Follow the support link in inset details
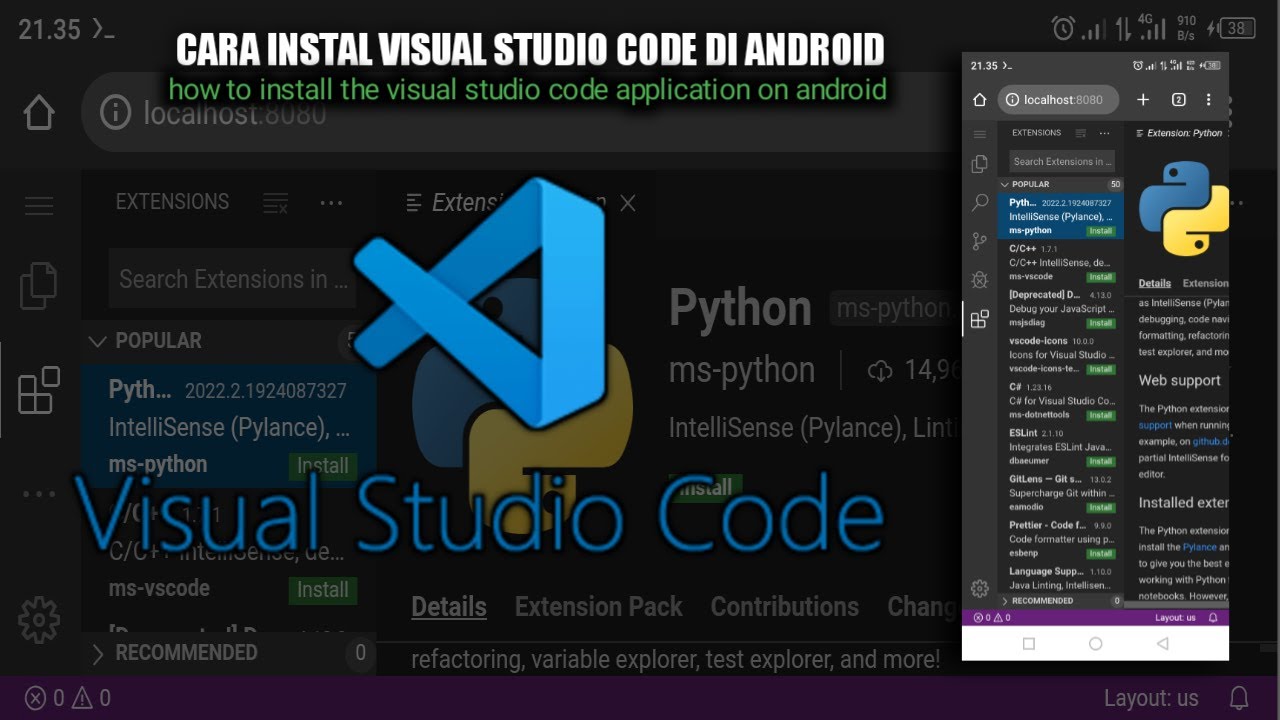Screen dimensions: 1280x720 1155,425
